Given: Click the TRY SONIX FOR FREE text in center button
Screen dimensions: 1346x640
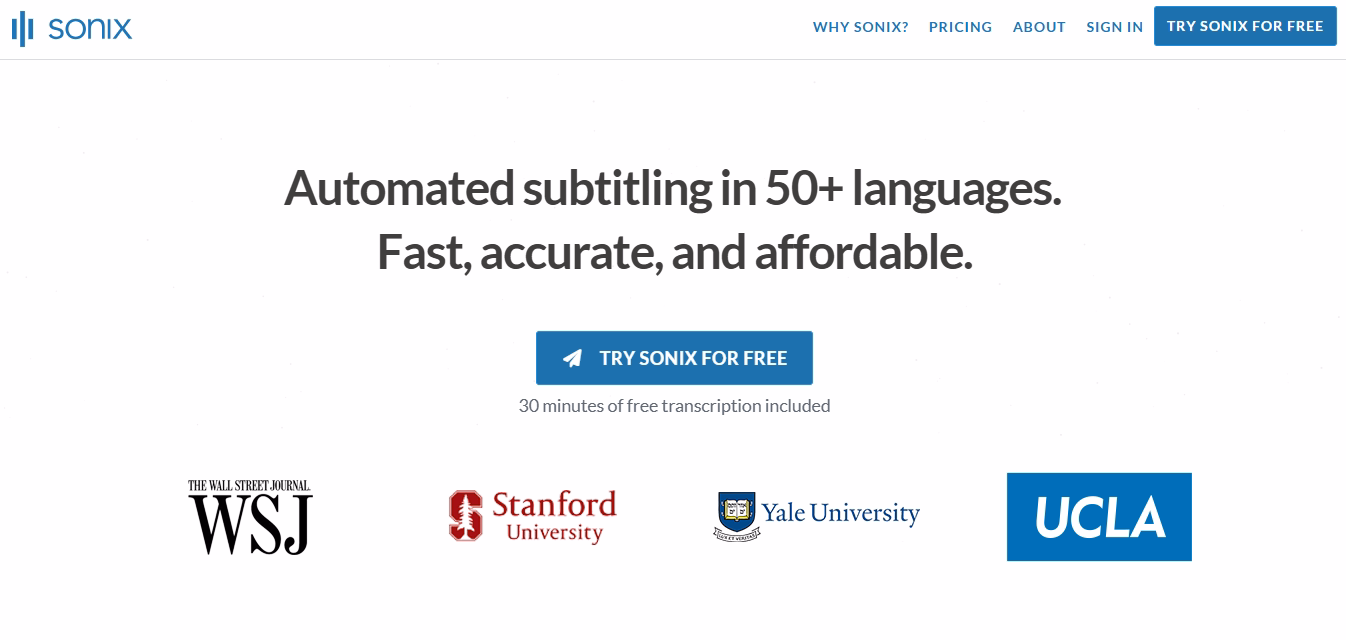Looking at the screenshot, I should coord(693,358).
